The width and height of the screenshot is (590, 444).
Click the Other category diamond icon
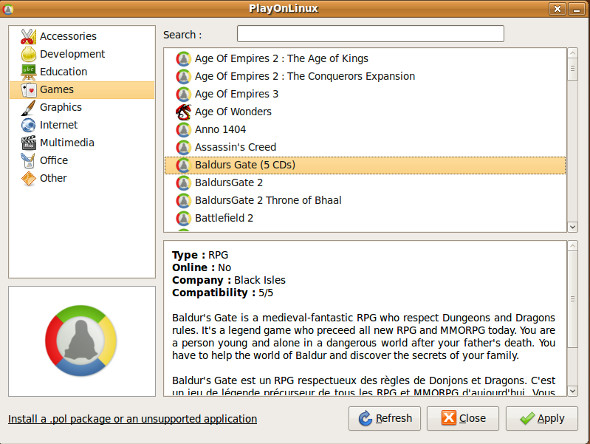click(x=28, y=178)
